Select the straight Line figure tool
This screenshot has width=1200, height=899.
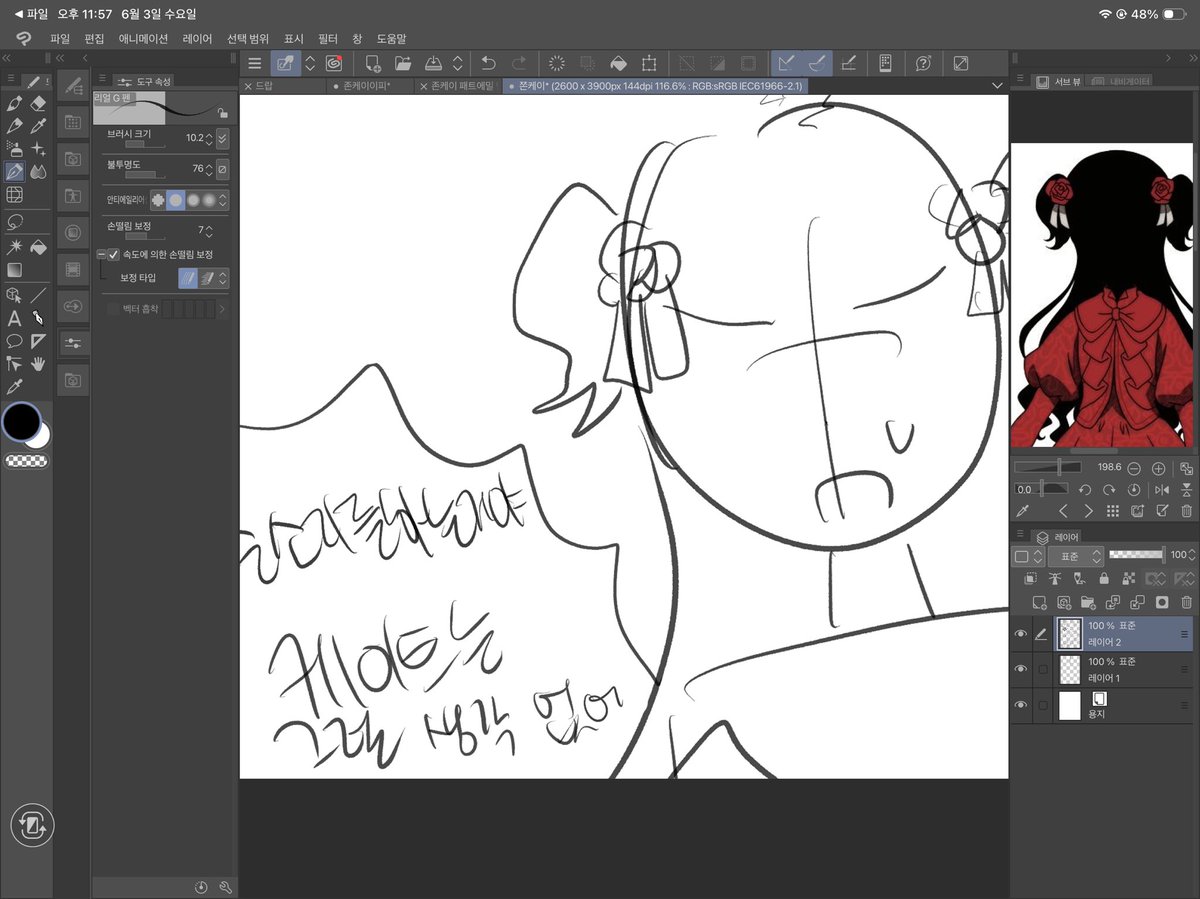click(x=38, y=295)
